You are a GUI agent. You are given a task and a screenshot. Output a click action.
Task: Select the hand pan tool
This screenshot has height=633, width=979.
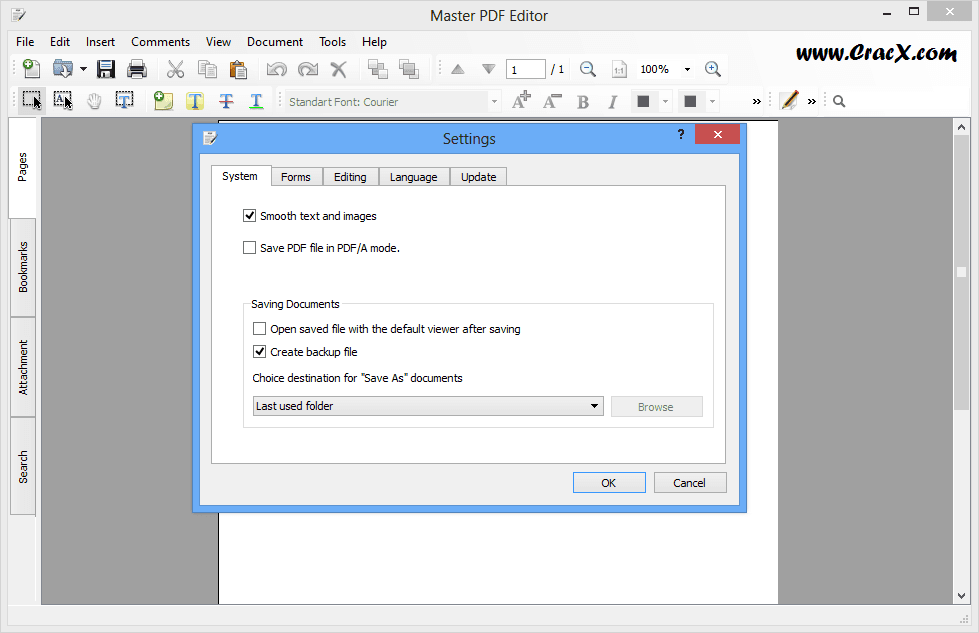click(x=93, y=100)
